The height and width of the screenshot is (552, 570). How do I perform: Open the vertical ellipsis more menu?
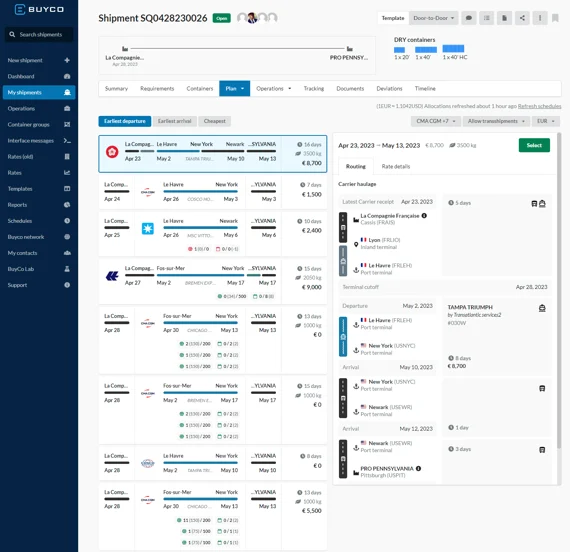coord(540,18)
